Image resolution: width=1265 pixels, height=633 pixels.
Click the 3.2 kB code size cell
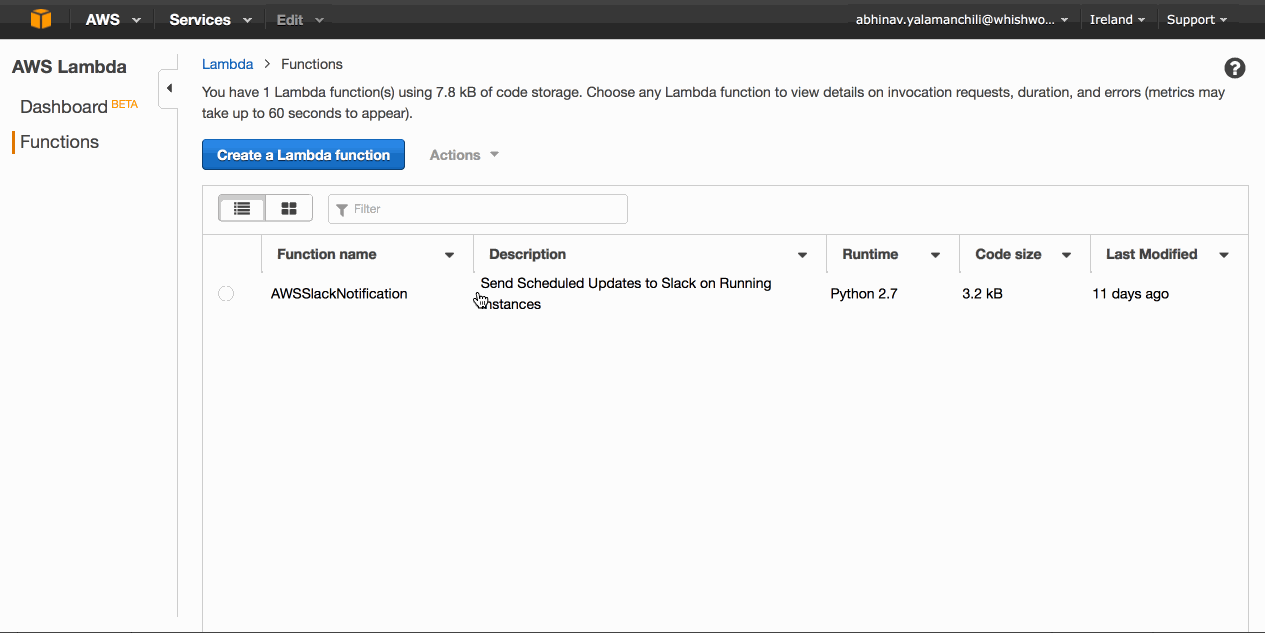tap(982, 294)
